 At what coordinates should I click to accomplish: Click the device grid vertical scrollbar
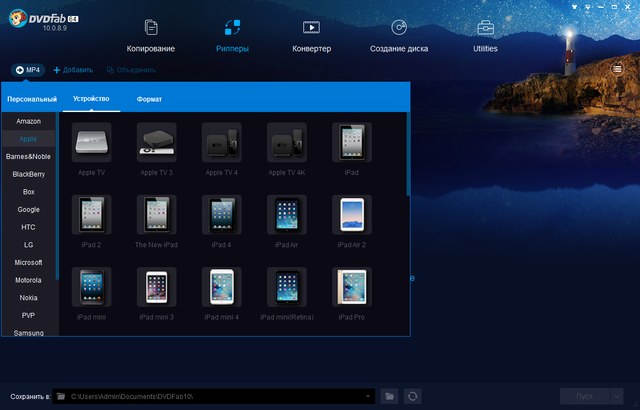(408, 154)
